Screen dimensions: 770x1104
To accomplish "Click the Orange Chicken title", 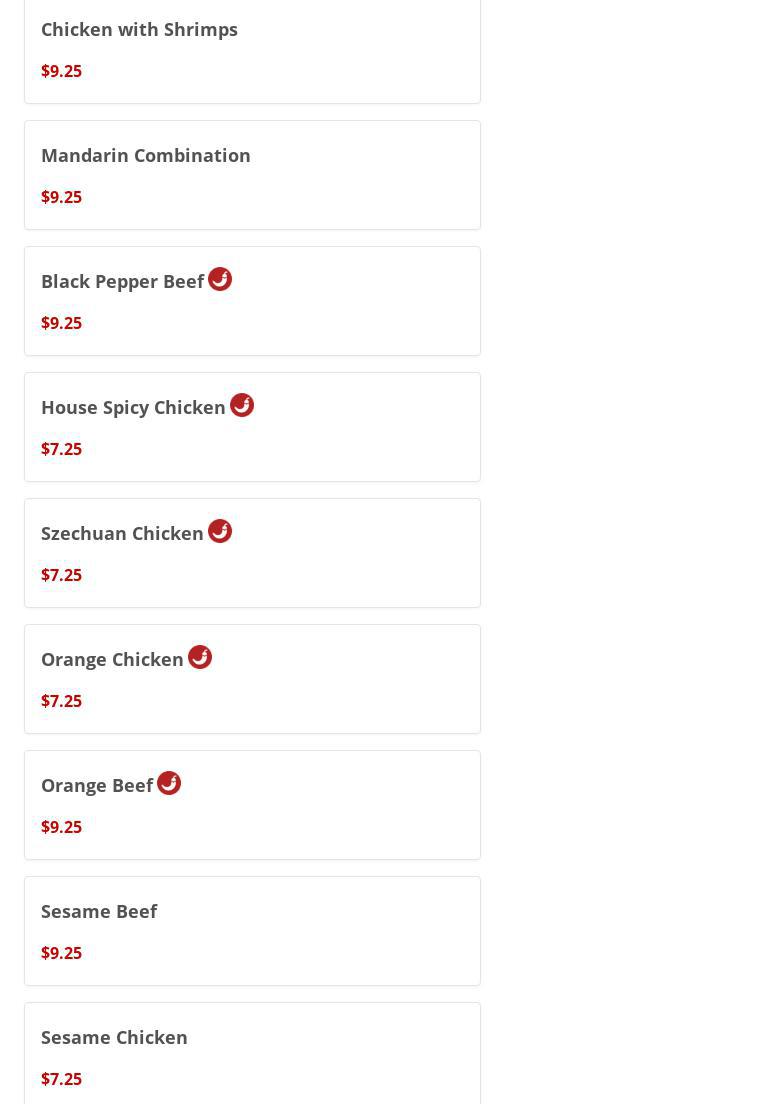I will (112, 659).
